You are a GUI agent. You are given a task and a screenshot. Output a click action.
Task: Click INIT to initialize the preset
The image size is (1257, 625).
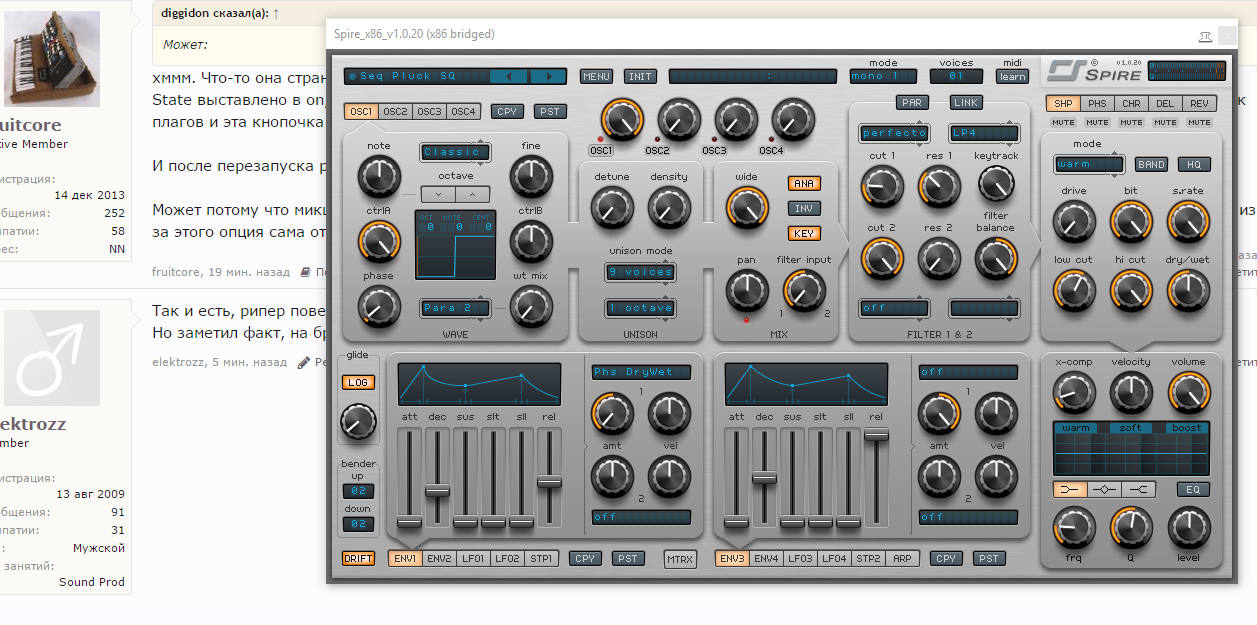[640, 76]
